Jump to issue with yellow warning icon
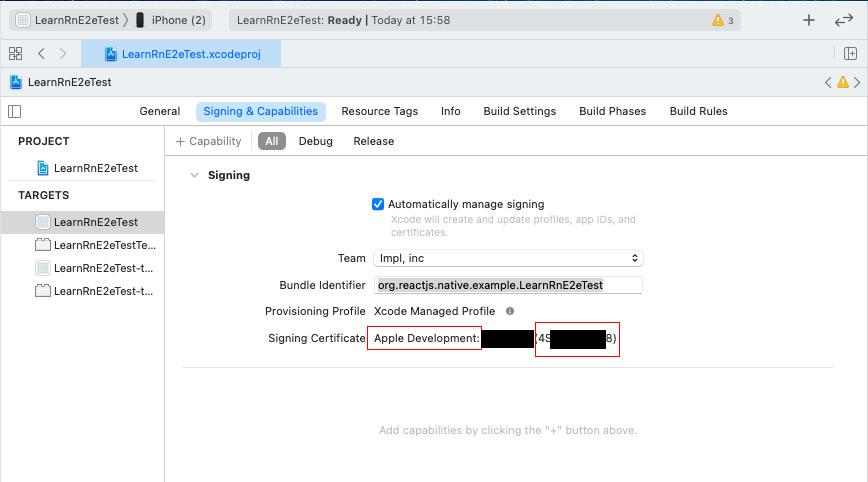This screenshot has width=868, height=482. 843,82
